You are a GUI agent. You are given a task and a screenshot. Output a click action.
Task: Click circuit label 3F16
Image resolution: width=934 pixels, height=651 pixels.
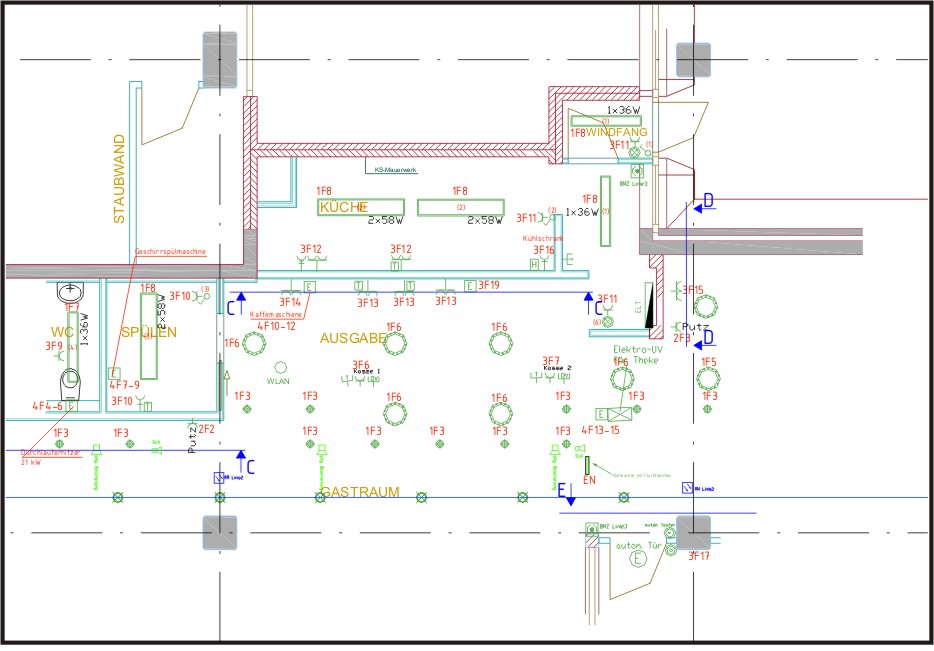(543, 250)
